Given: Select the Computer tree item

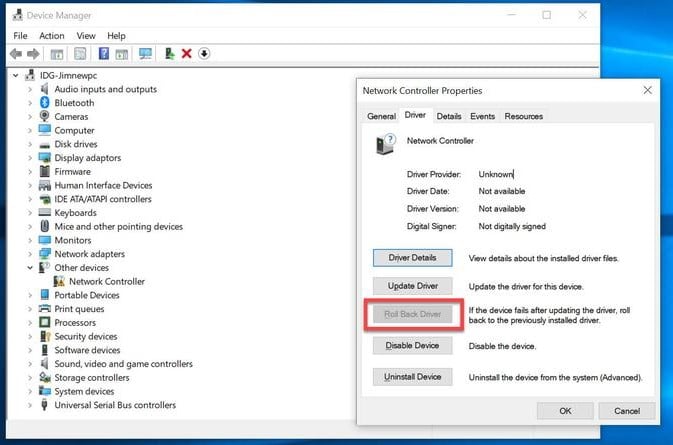Looking at the screenshot, I should [74, 130].
